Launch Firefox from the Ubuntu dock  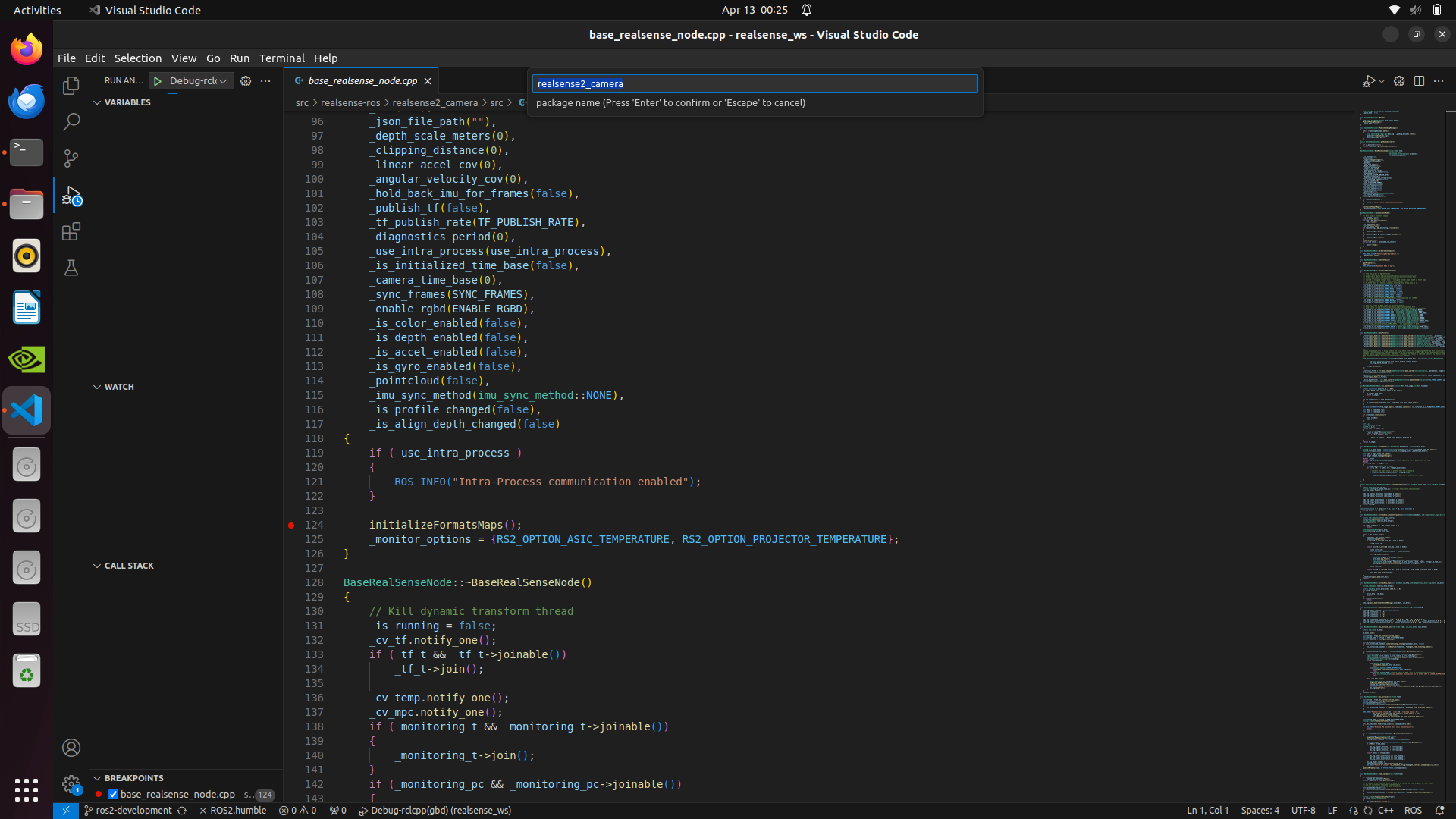pyautogui.click(x=27, y=49)
